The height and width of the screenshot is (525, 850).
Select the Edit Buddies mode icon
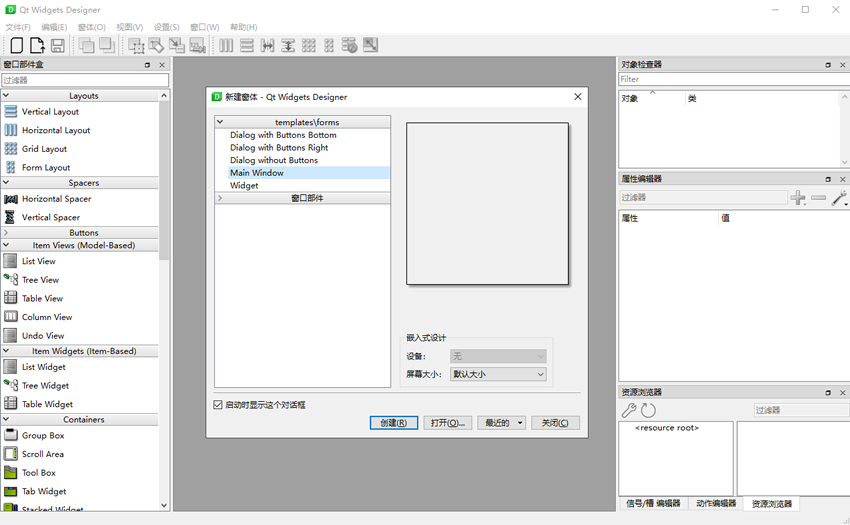pos(177,46)
